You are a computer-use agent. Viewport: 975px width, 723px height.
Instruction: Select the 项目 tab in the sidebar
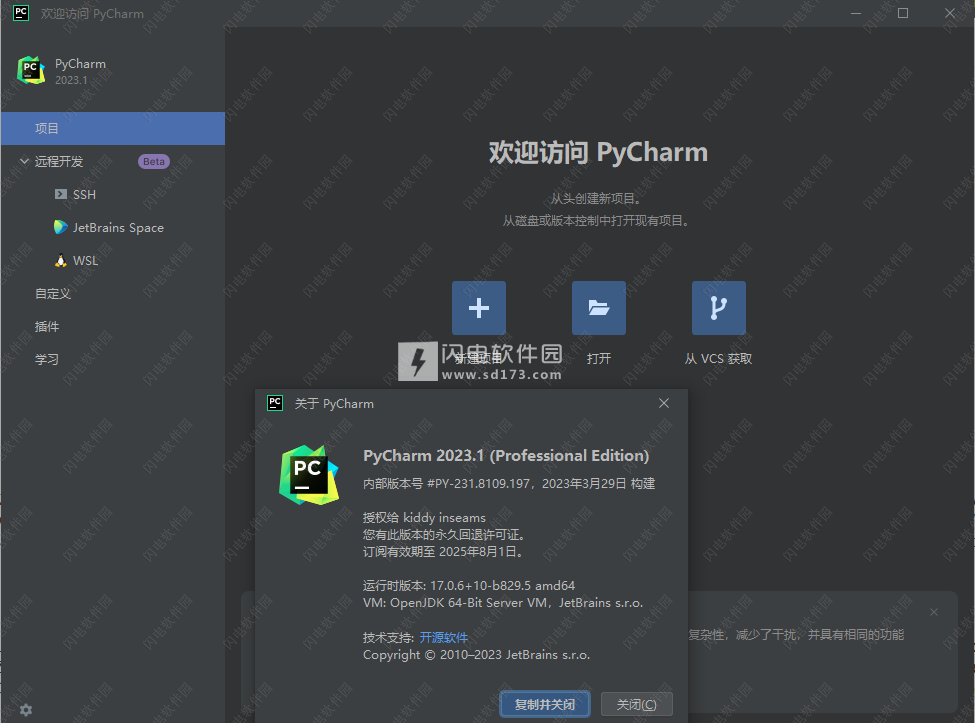(113, 128)
